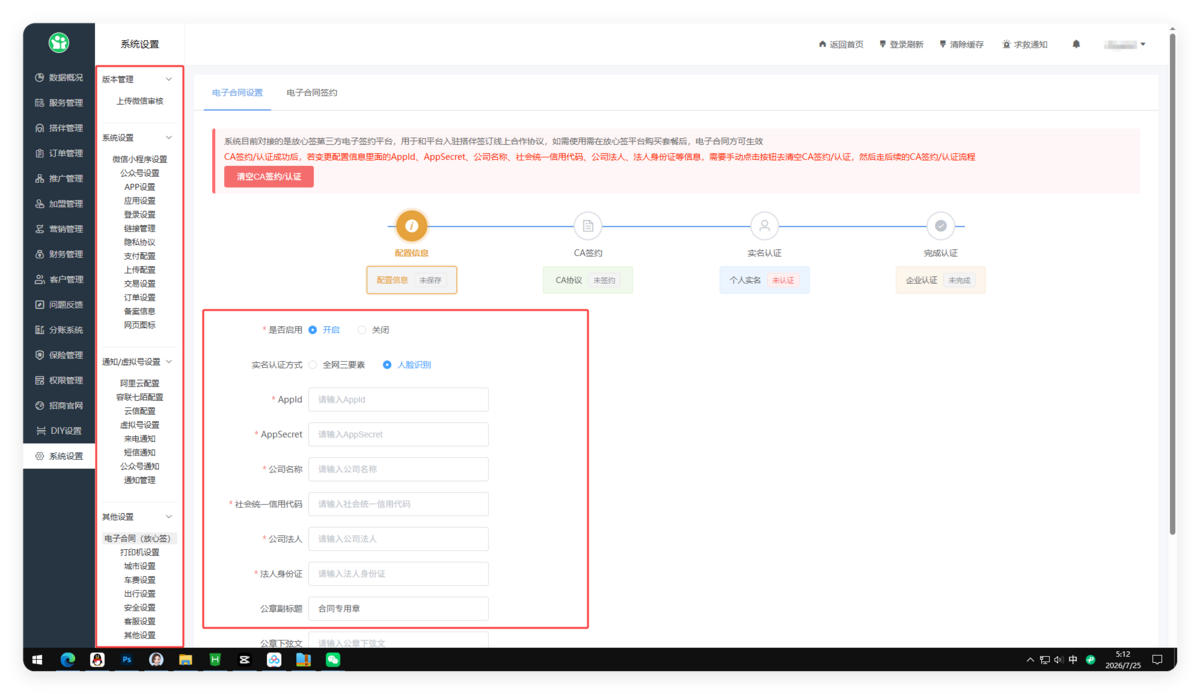Click the 完成认证 step checkmark icon
1200x694 pixels.
pyautogui.click(x=940, y=226)
